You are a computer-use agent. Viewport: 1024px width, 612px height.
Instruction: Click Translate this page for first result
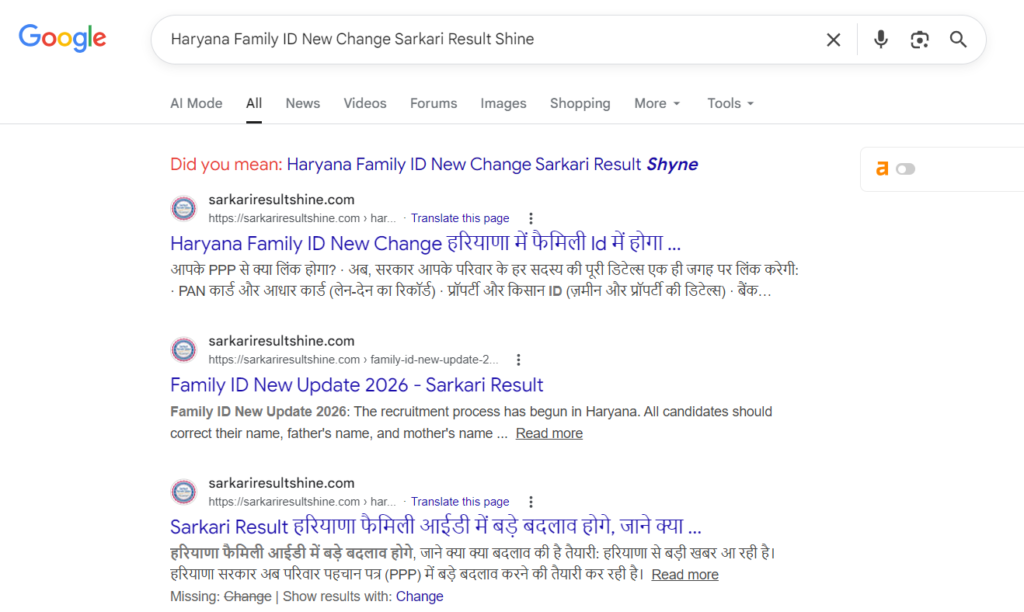(x=460, y=218)
